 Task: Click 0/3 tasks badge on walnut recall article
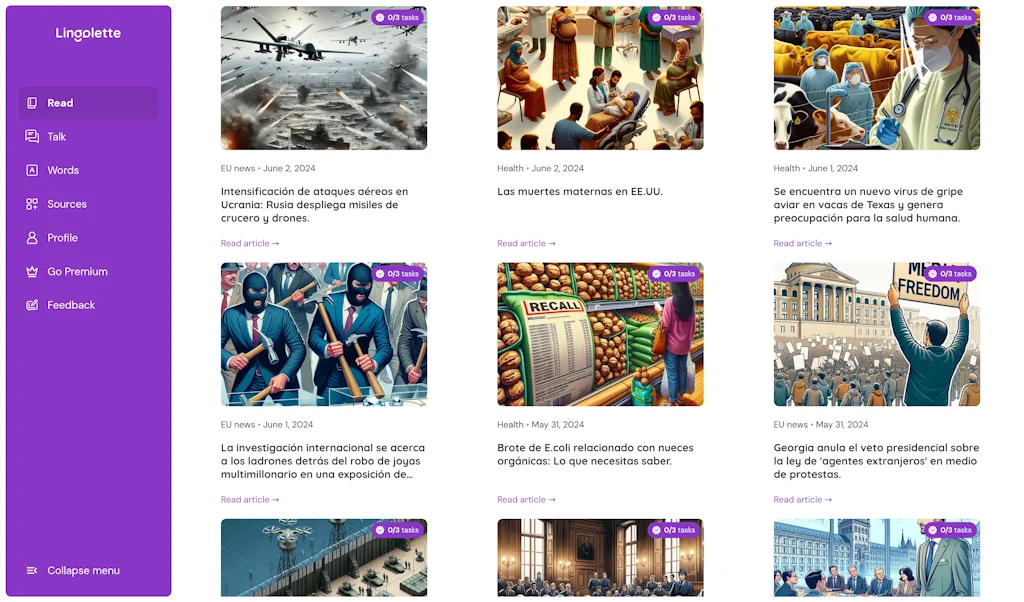tap(673, 274)
